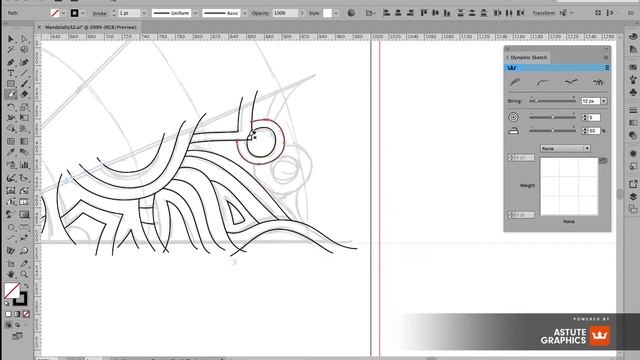This screenshot has height=360, width=640.
Task: Set paint mode to None in toolbox
Action: 26,314
